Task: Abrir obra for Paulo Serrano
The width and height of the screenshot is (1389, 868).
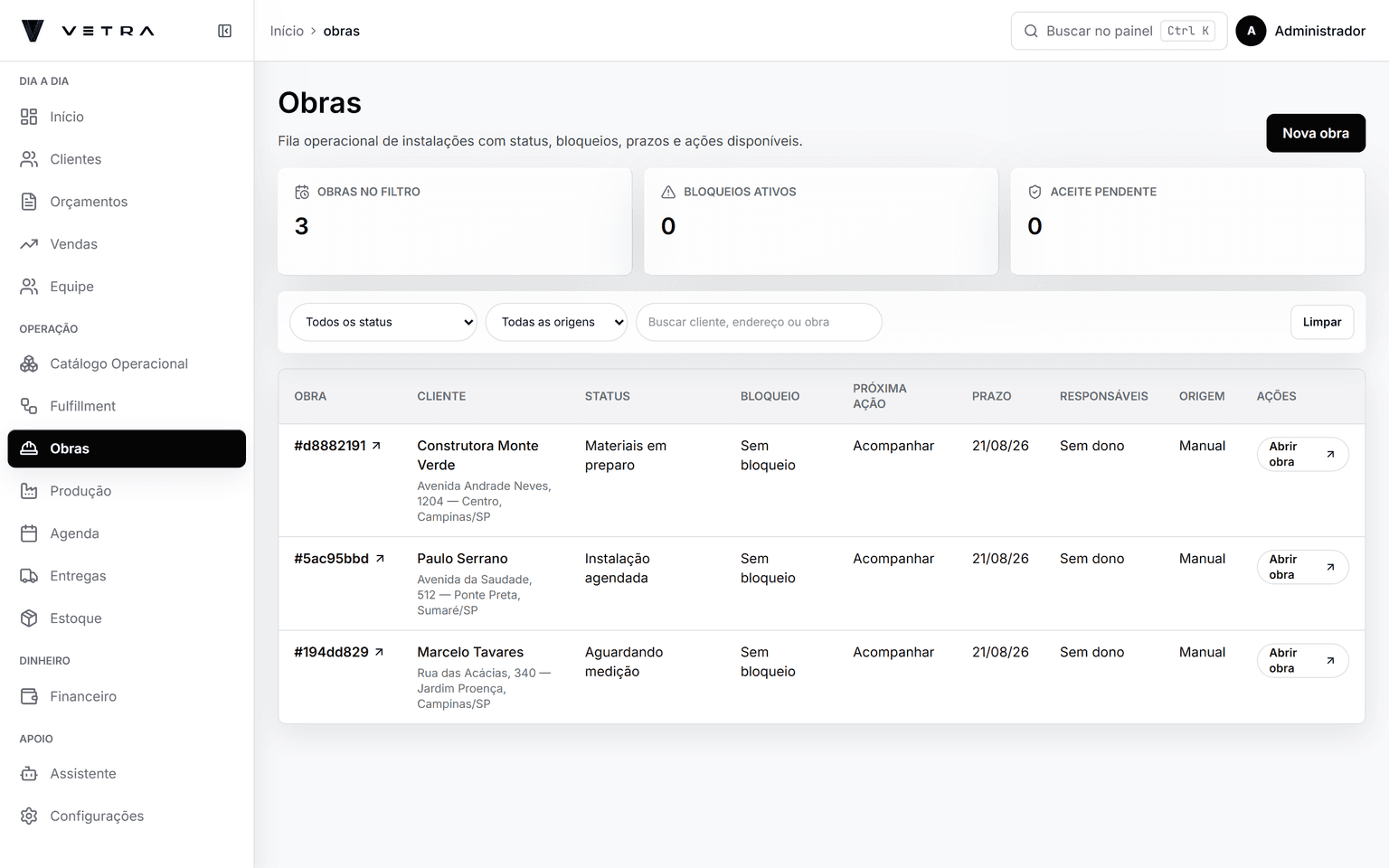Action: 1302,567
